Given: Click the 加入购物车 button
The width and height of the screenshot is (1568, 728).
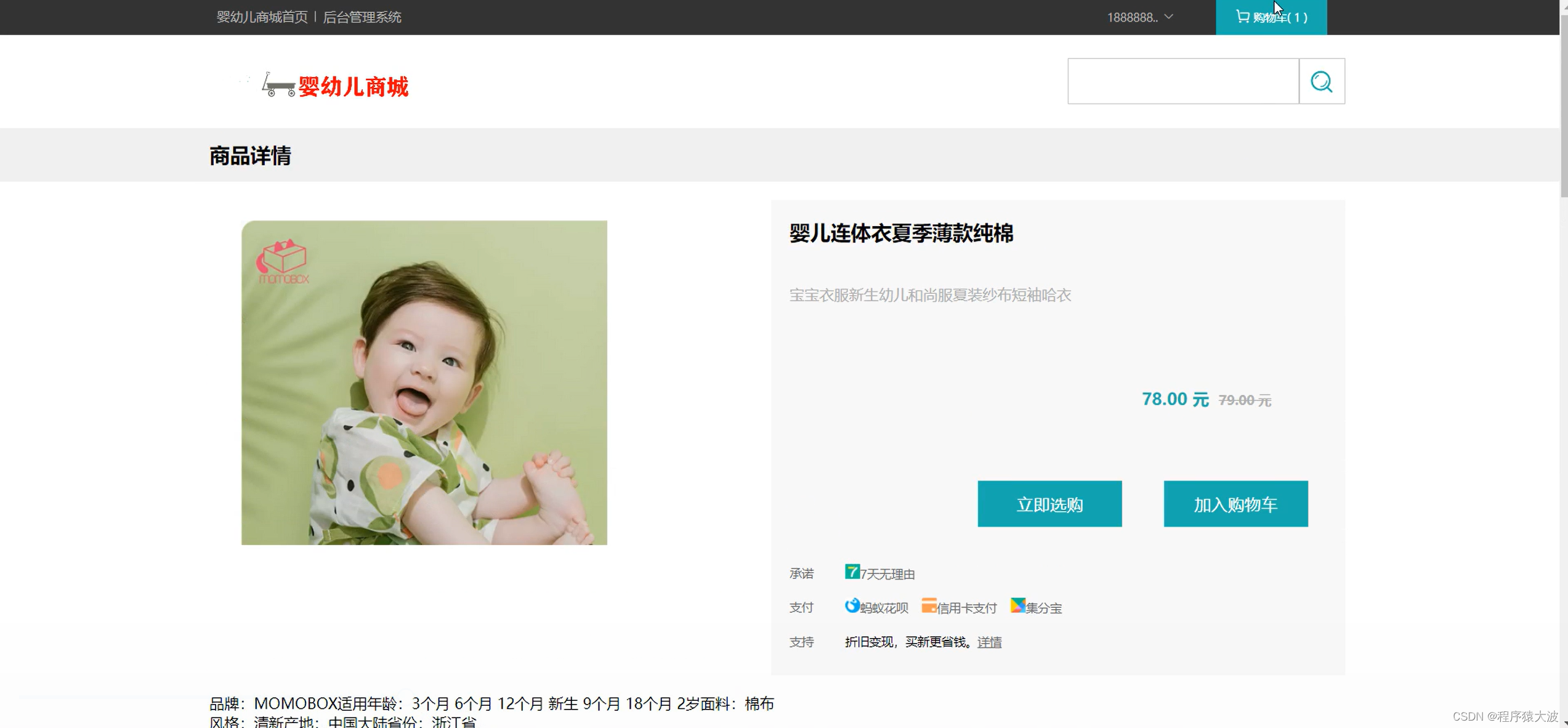Looking at the screenshot, I should [x=1235, y=503].
